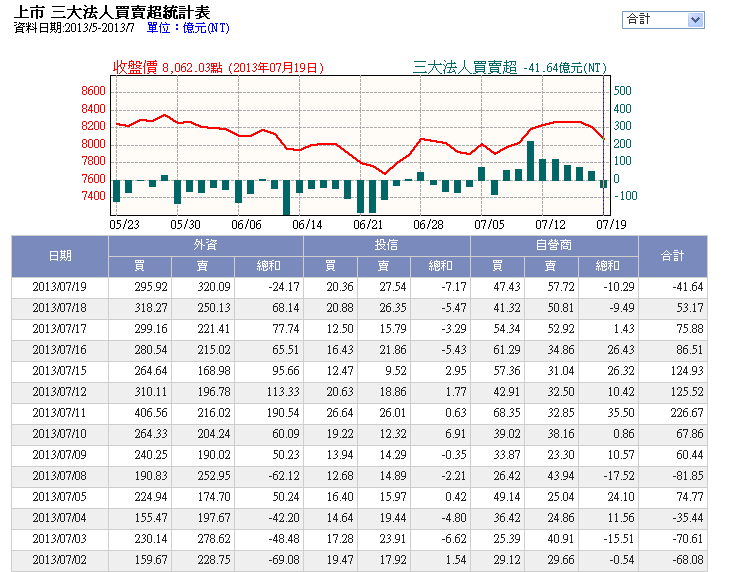The height and width of the screenshot is (572, 734).
Task: Click the 06/21 chart x-axis label
Action: pos(368,225)
